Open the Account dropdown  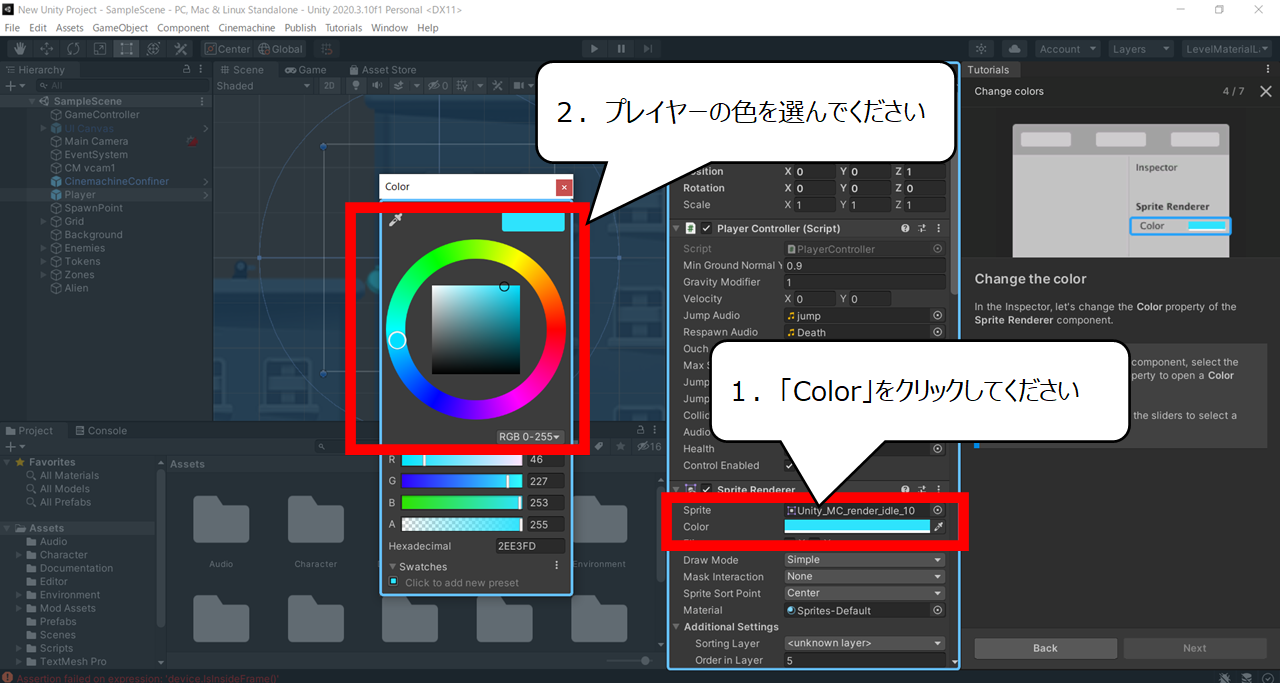pos(1067,49)
